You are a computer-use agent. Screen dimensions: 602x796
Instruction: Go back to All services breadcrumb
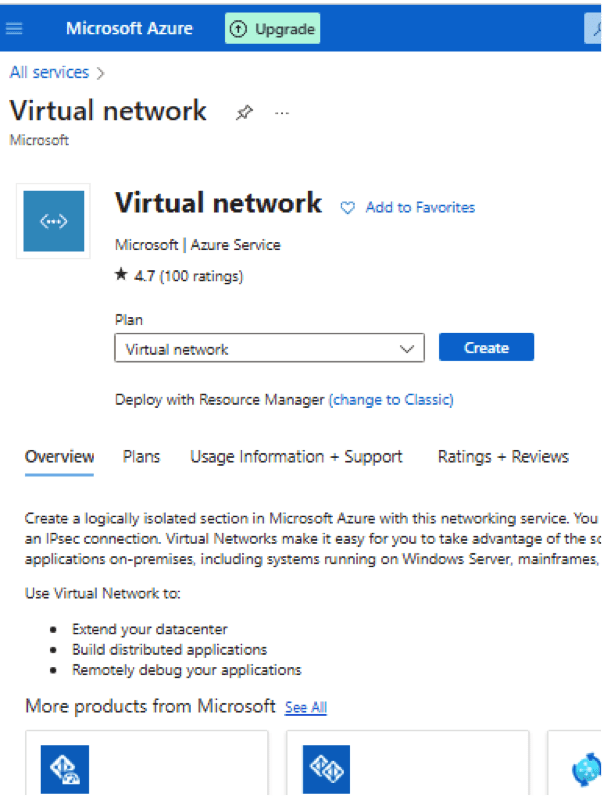(49, 72)
